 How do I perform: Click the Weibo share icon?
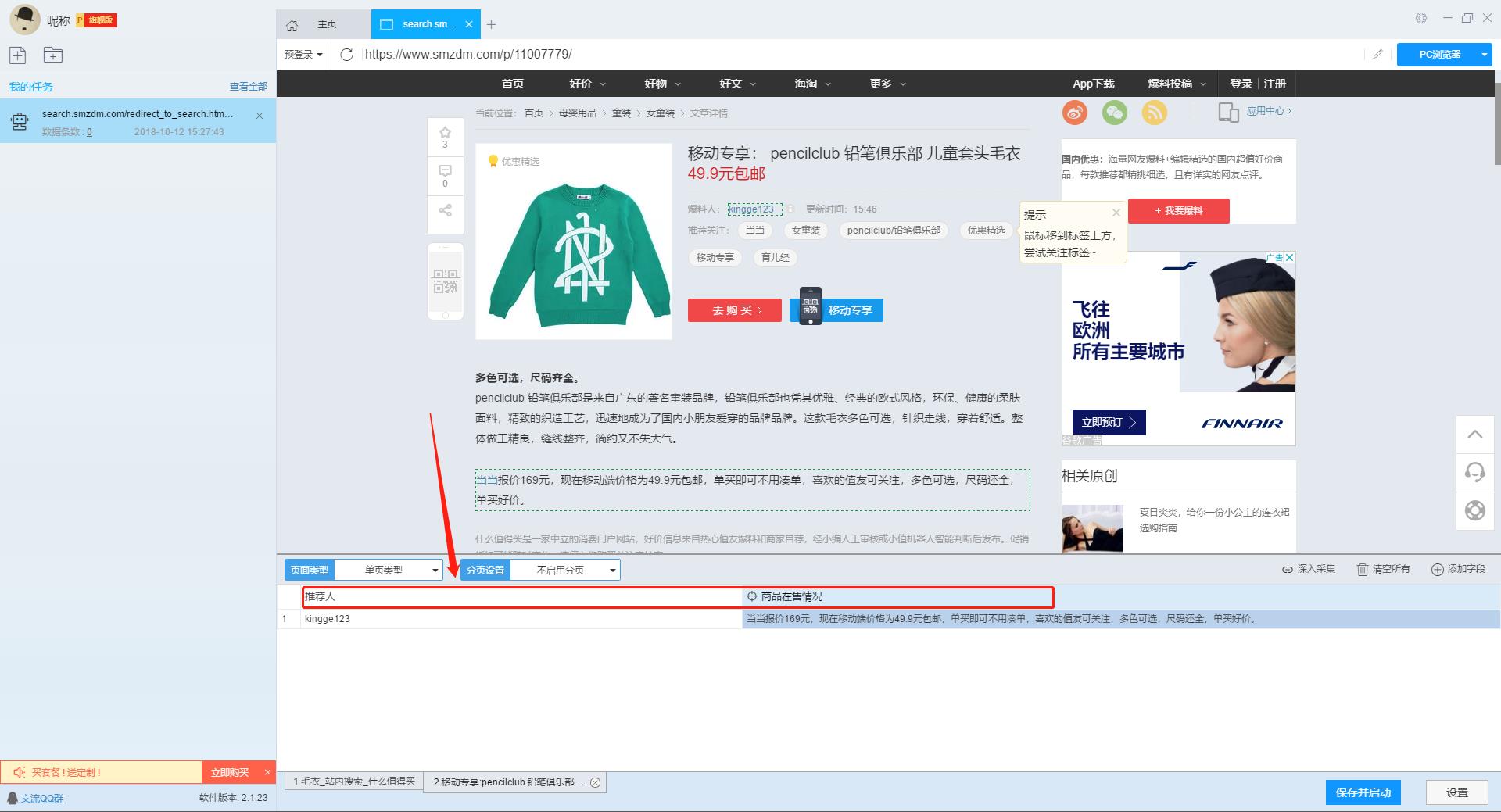(1075, 113)
